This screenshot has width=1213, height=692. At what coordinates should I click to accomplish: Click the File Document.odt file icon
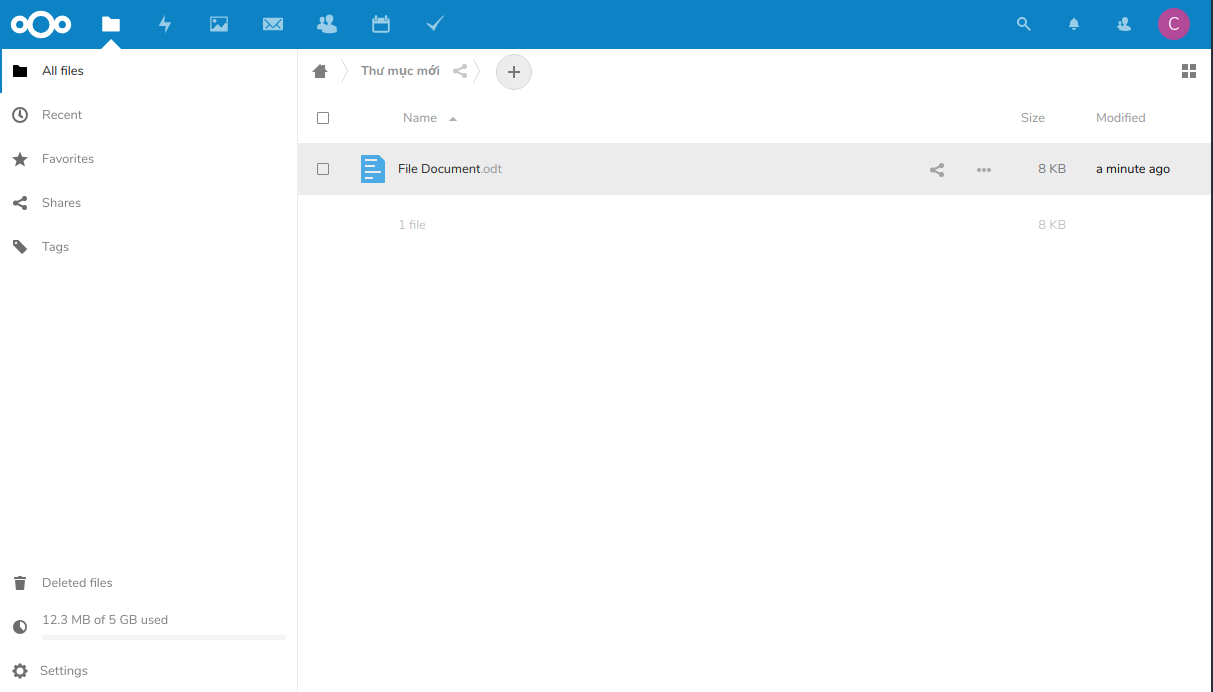point(373,169)
